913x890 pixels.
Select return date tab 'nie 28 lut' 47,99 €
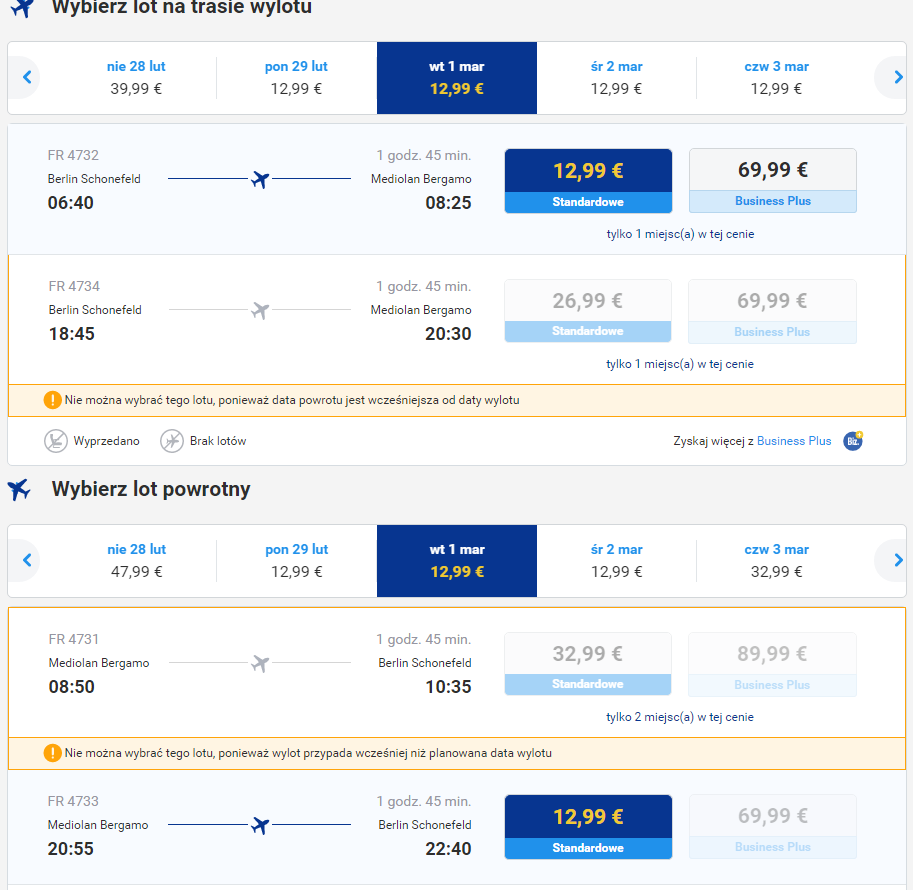[x=136, y=560]
